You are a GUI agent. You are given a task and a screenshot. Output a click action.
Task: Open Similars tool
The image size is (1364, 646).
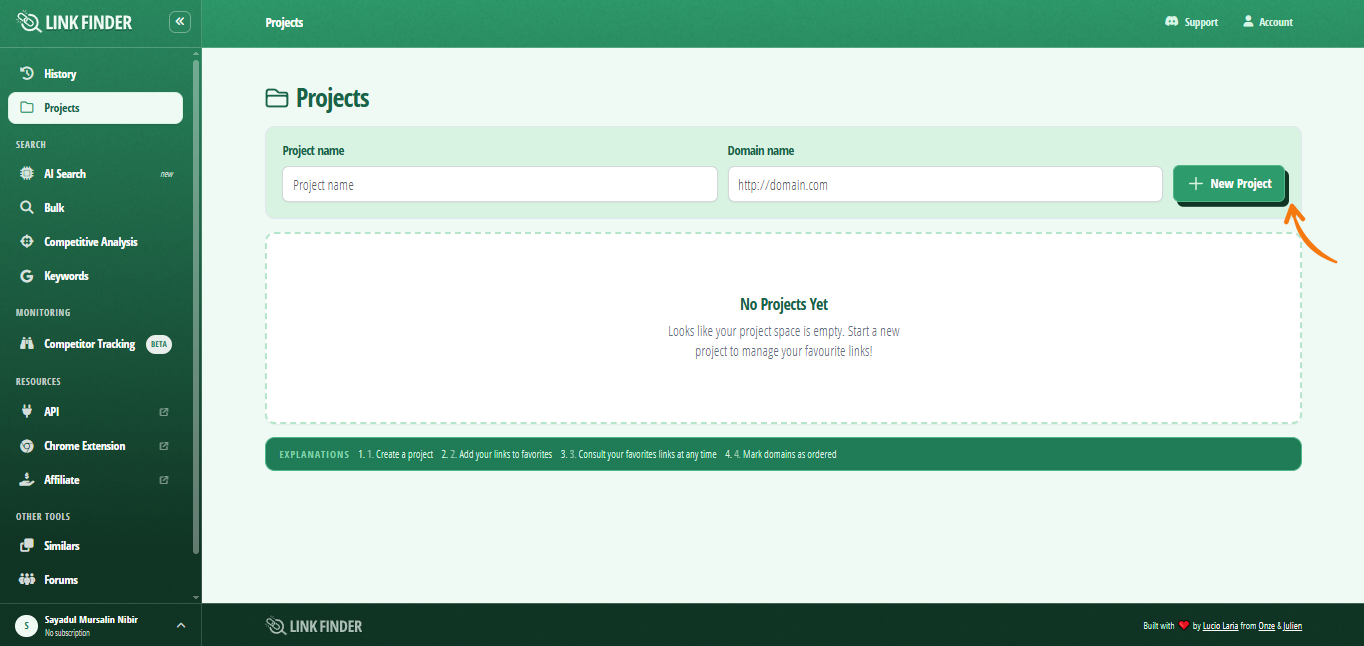(95, 546)
